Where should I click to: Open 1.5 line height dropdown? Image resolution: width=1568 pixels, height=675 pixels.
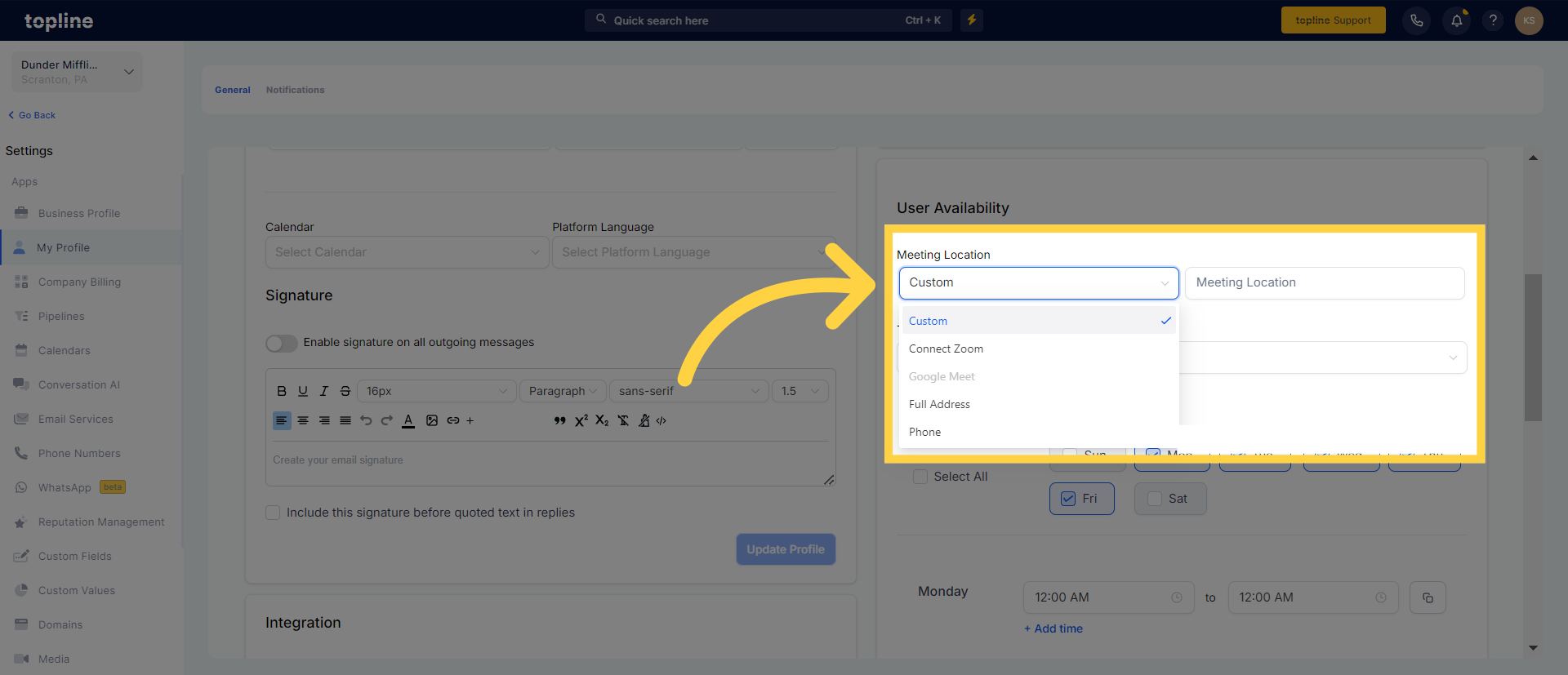pos(800,391)
